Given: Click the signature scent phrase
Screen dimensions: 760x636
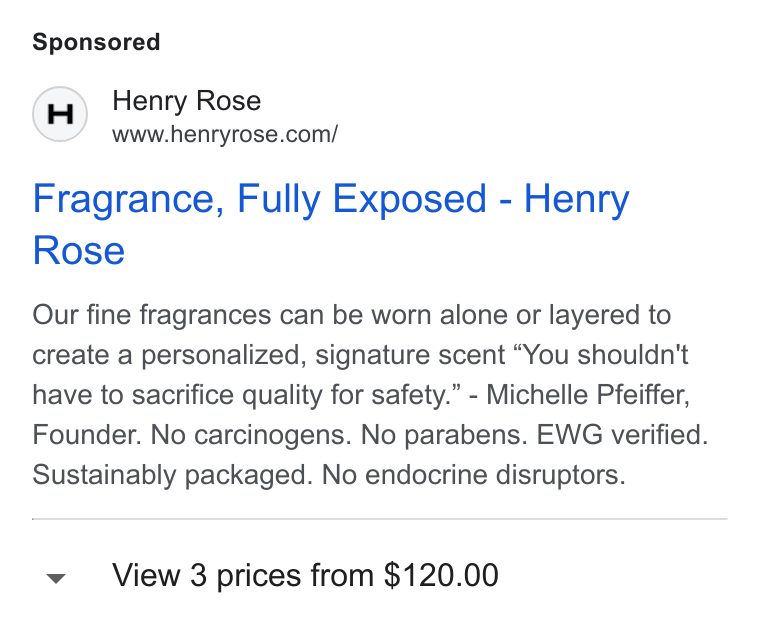Looking at the screenshot, I should click(411, 355).
